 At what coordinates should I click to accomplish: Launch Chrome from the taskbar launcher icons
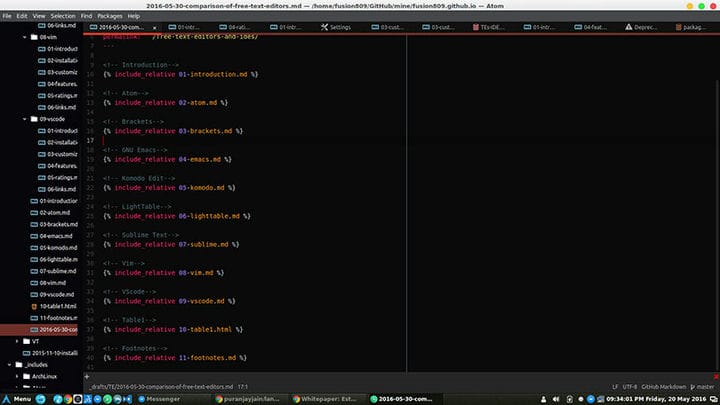[68, 399]
